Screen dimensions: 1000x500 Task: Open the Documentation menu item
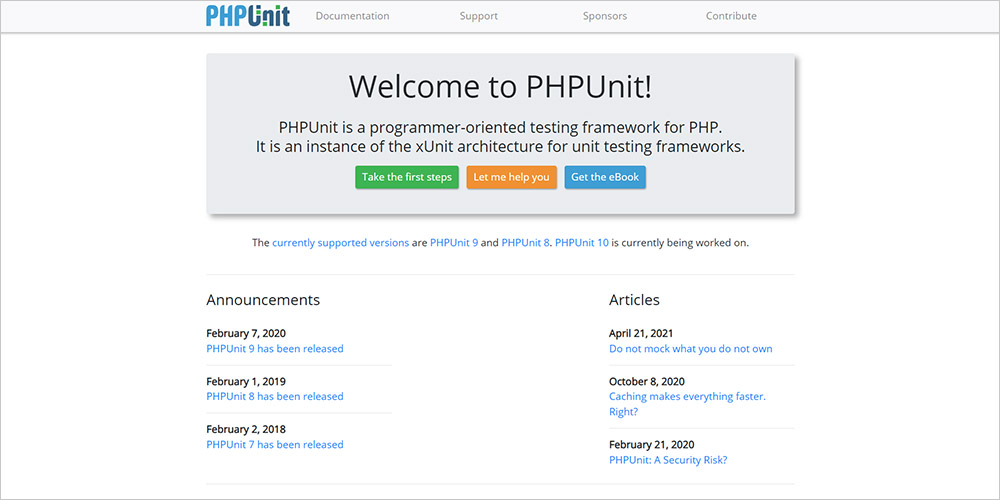352,16
